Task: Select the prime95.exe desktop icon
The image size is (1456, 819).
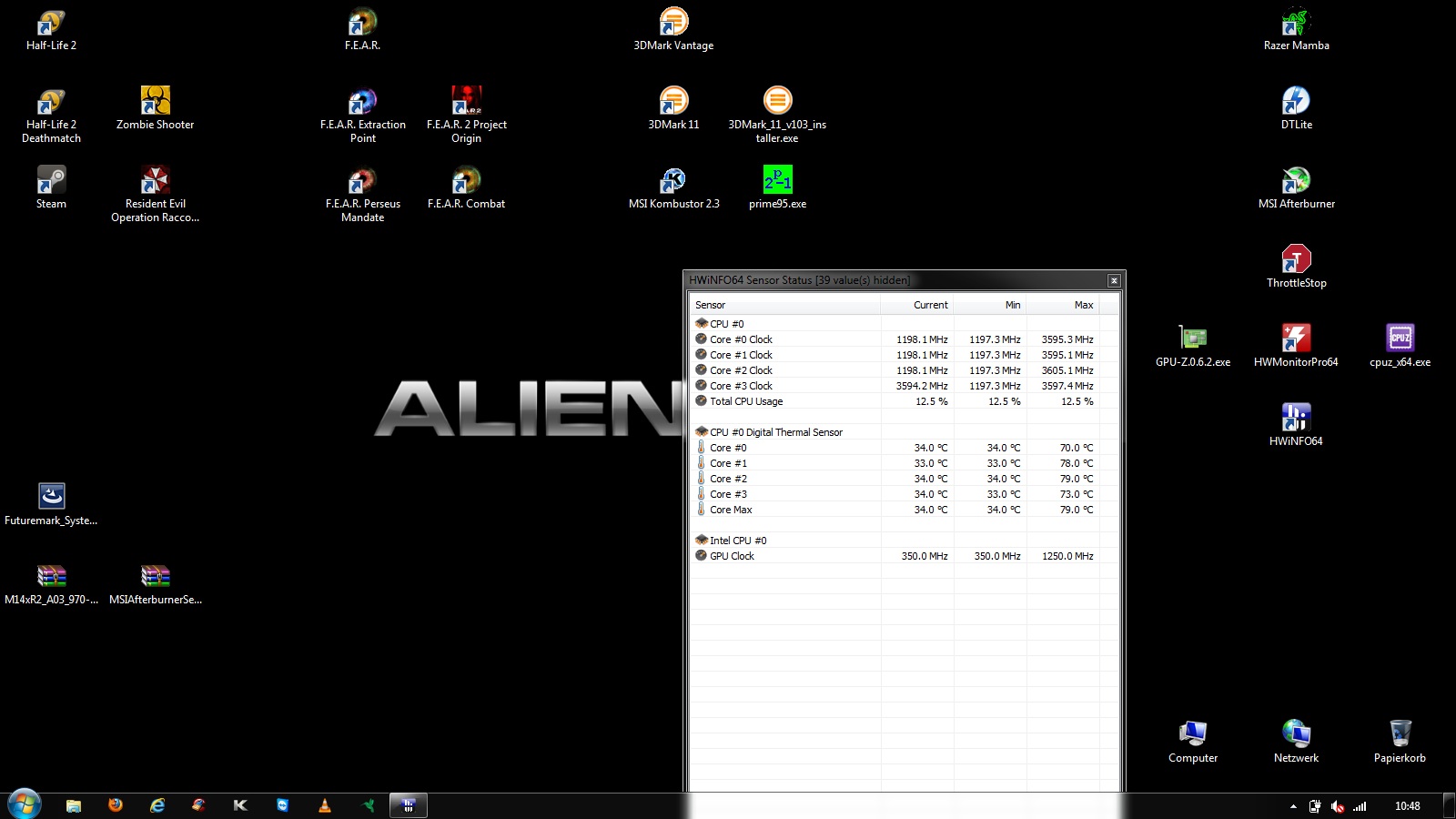Action: point(777,187)
